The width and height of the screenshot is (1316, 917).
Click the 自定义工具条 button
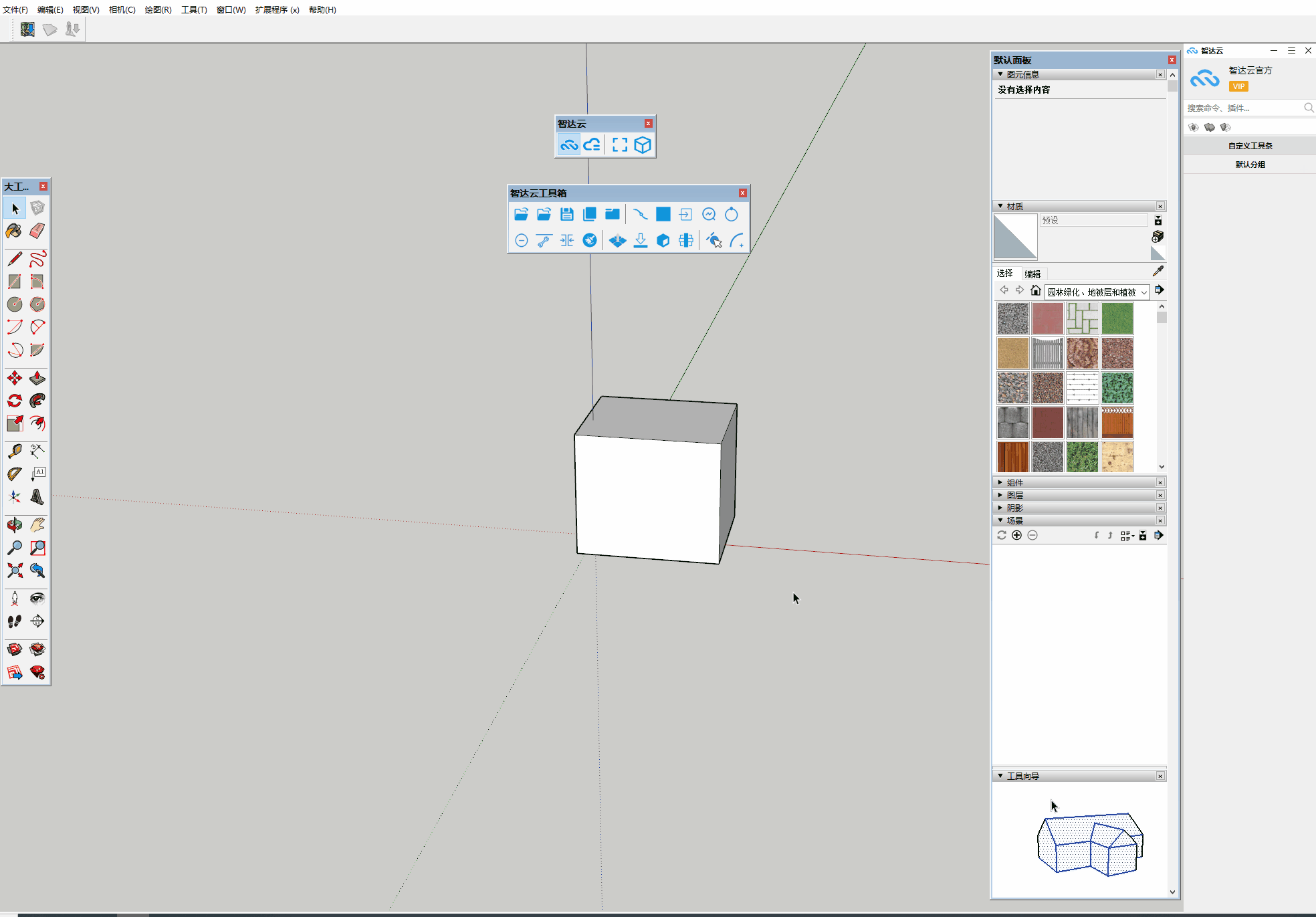(x=1250, y=146)
